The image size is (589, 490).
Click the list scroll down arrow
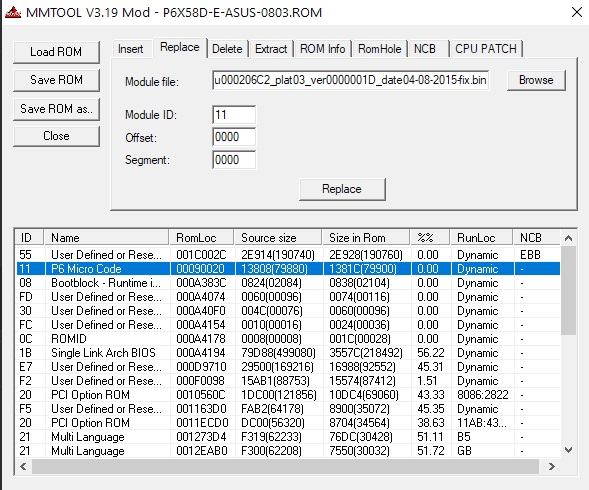tap(568, 450)
